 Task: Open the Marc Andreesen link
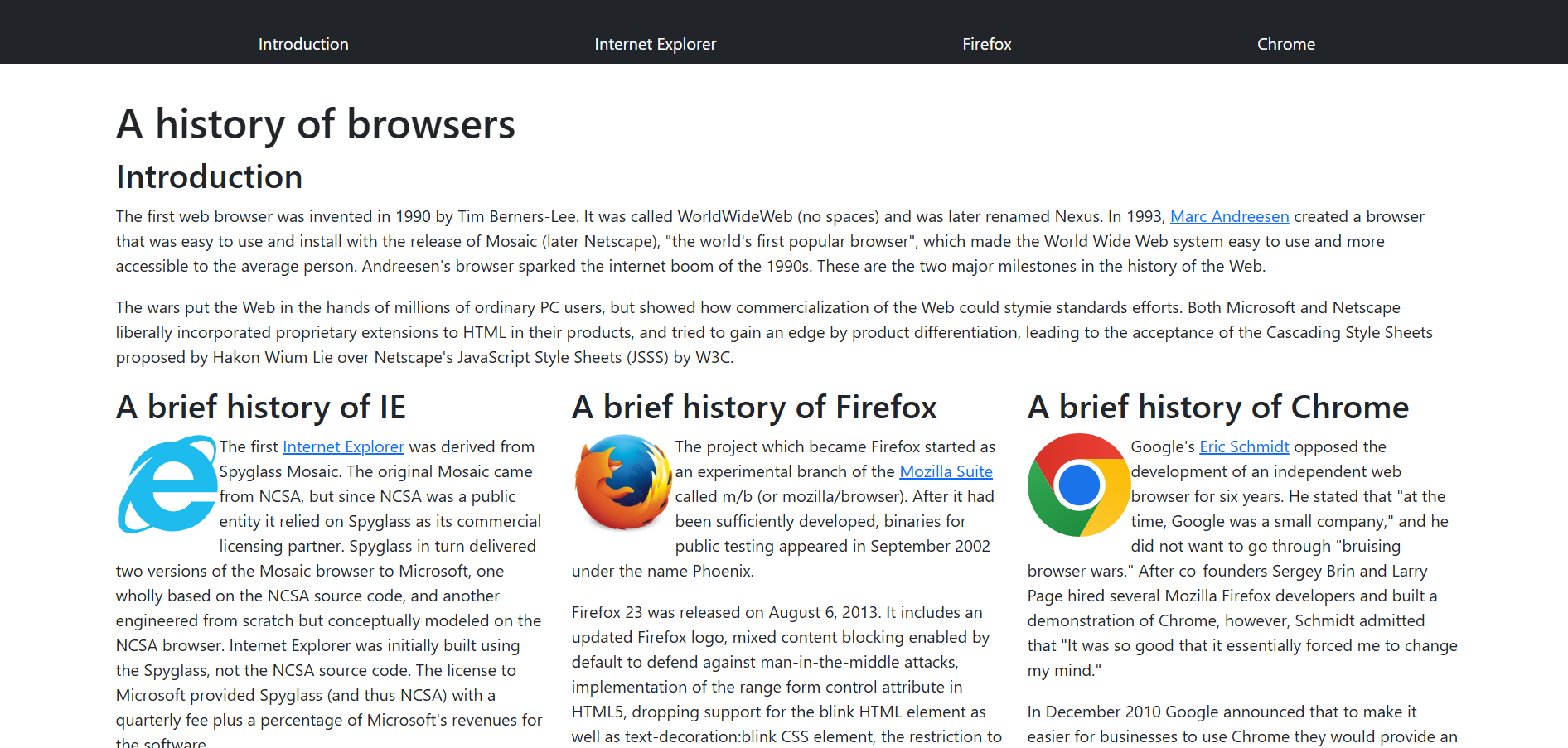click(1229, 216)
